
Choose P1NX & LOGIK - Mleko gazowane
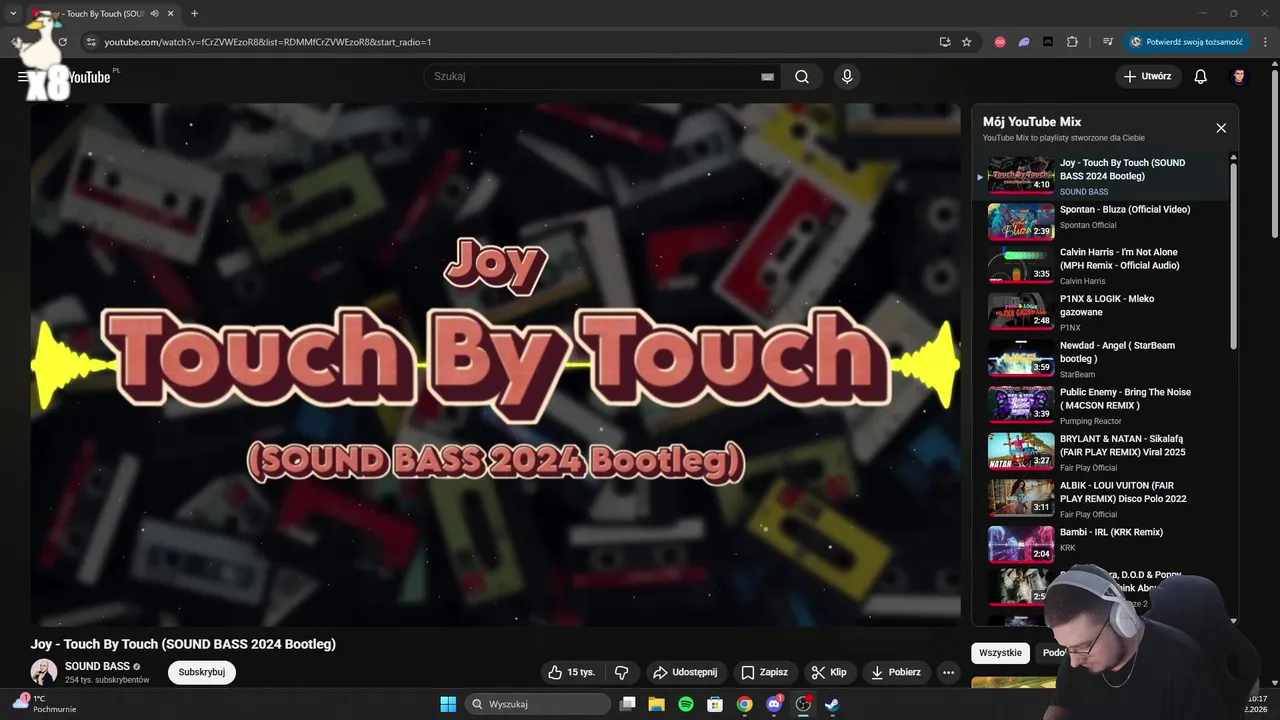coord(1100,312)
